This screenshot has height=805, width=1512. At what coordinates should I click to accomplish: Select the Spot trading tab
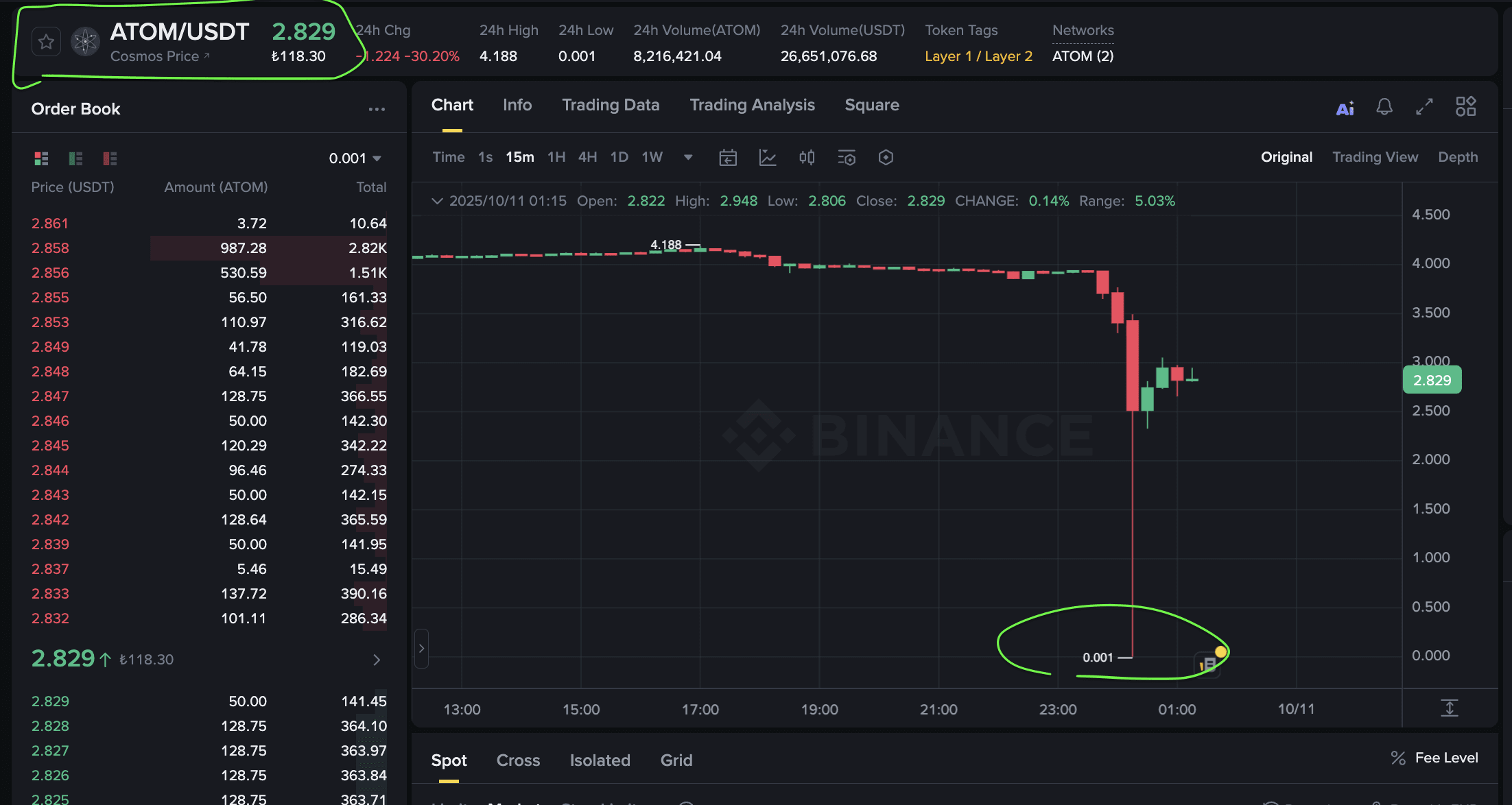pos(449,760)
